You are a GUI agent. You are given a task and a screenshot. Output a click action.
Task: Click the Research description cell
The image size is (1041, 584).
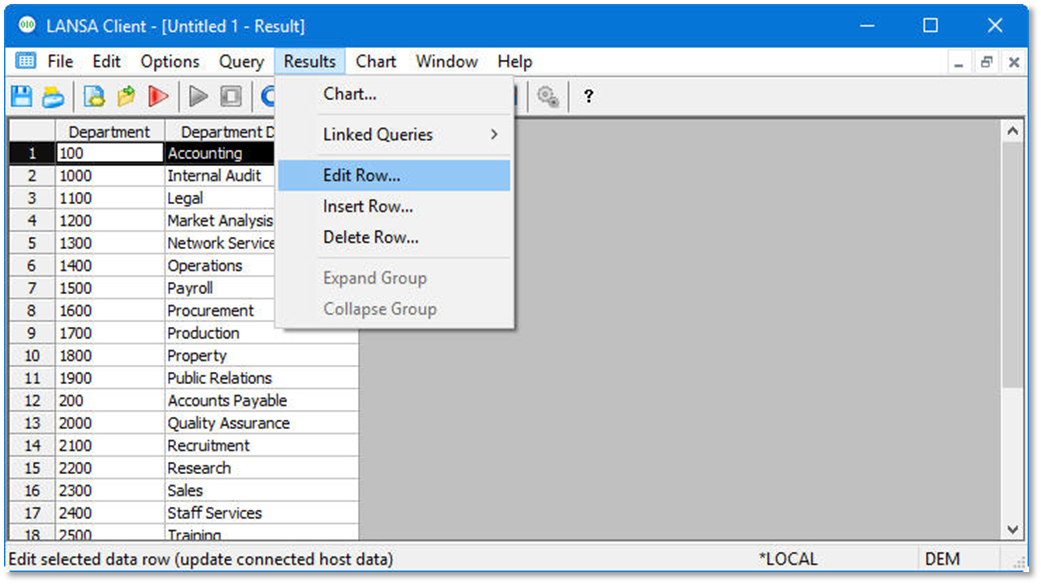tap(262, 469)
